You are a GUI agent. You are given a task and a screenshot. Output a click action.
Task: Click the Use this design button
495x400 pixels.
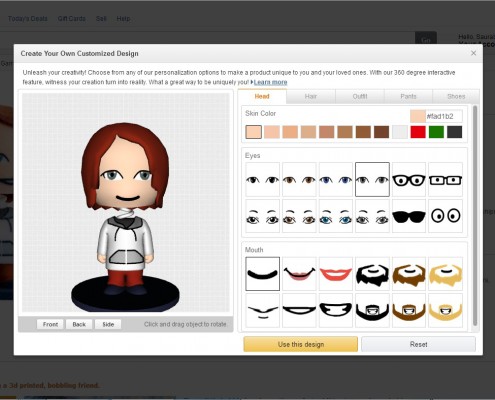tap(301, 344)
